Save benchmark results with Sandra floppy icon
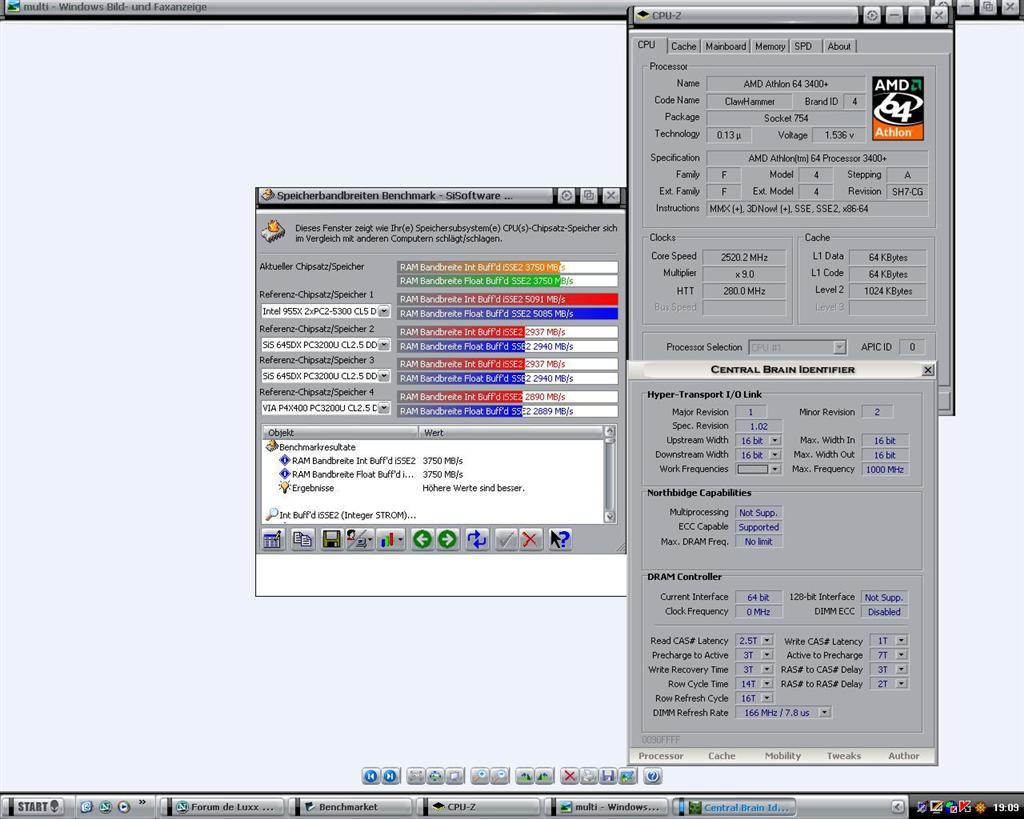This screenshot has width=1024, height=819. (x=331, y=539)
